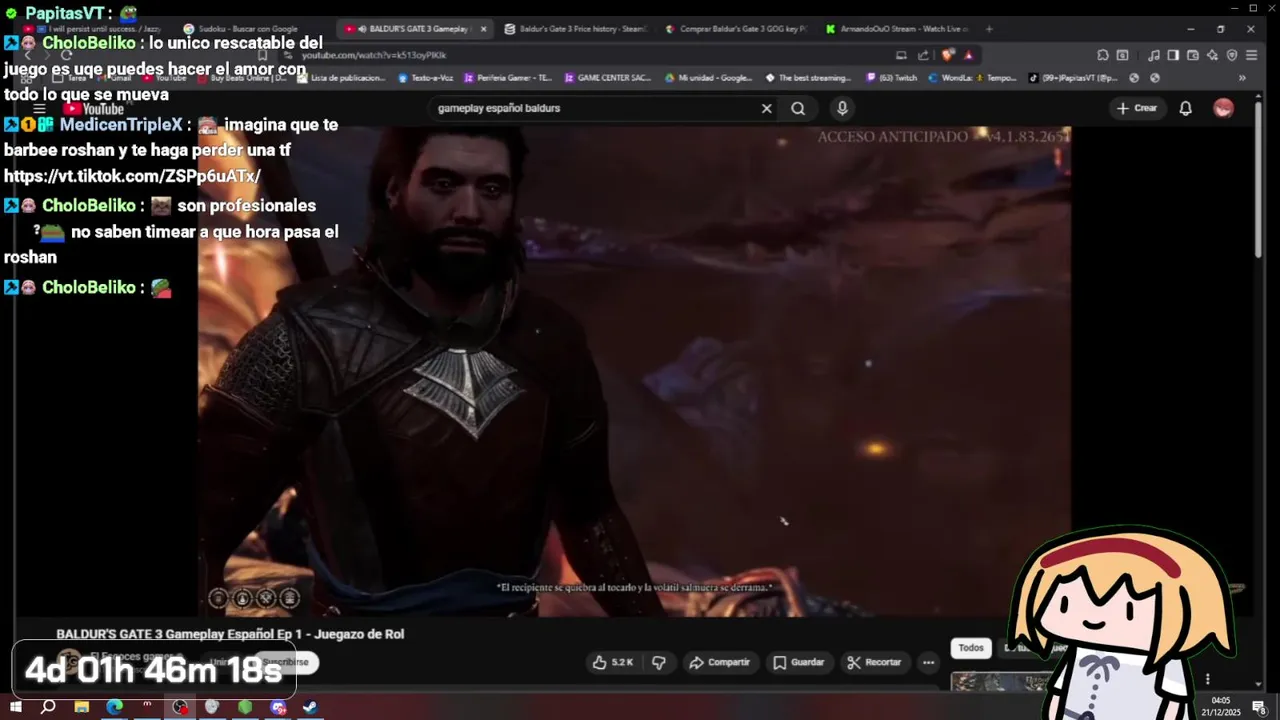Open a new browser tab
This screenshot has width=1280, height=720.
click(x=989, y=29)
